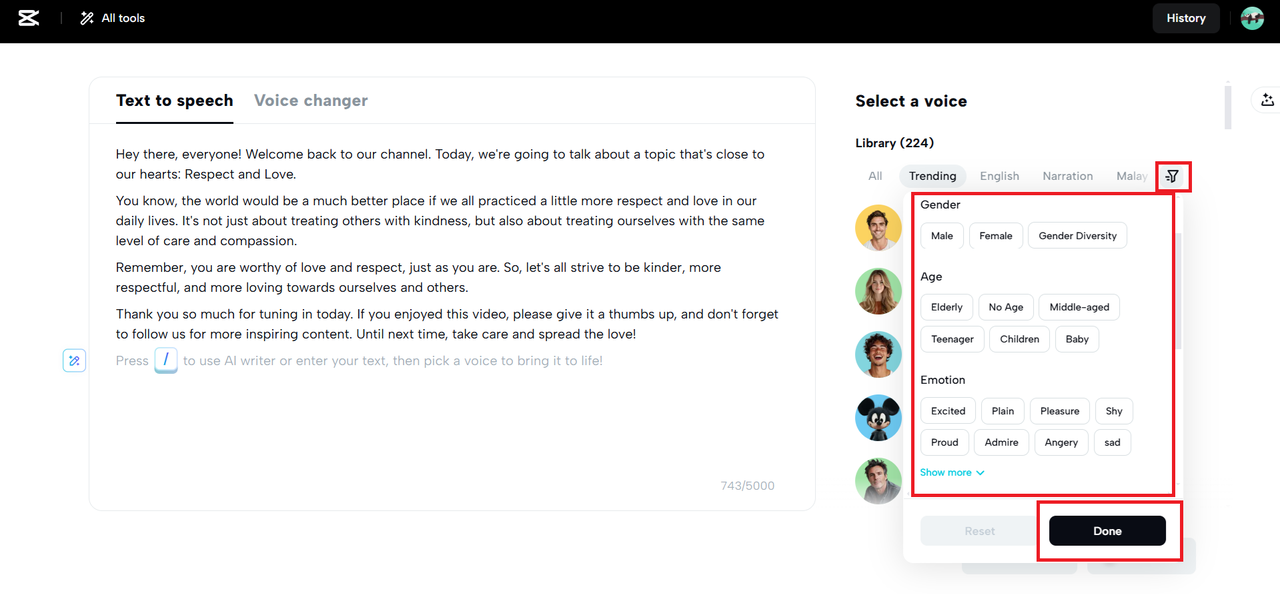The width and height of the screenshot is (1280, 597).
Task: Expand Show more emotions
Action: pos(952,472)
